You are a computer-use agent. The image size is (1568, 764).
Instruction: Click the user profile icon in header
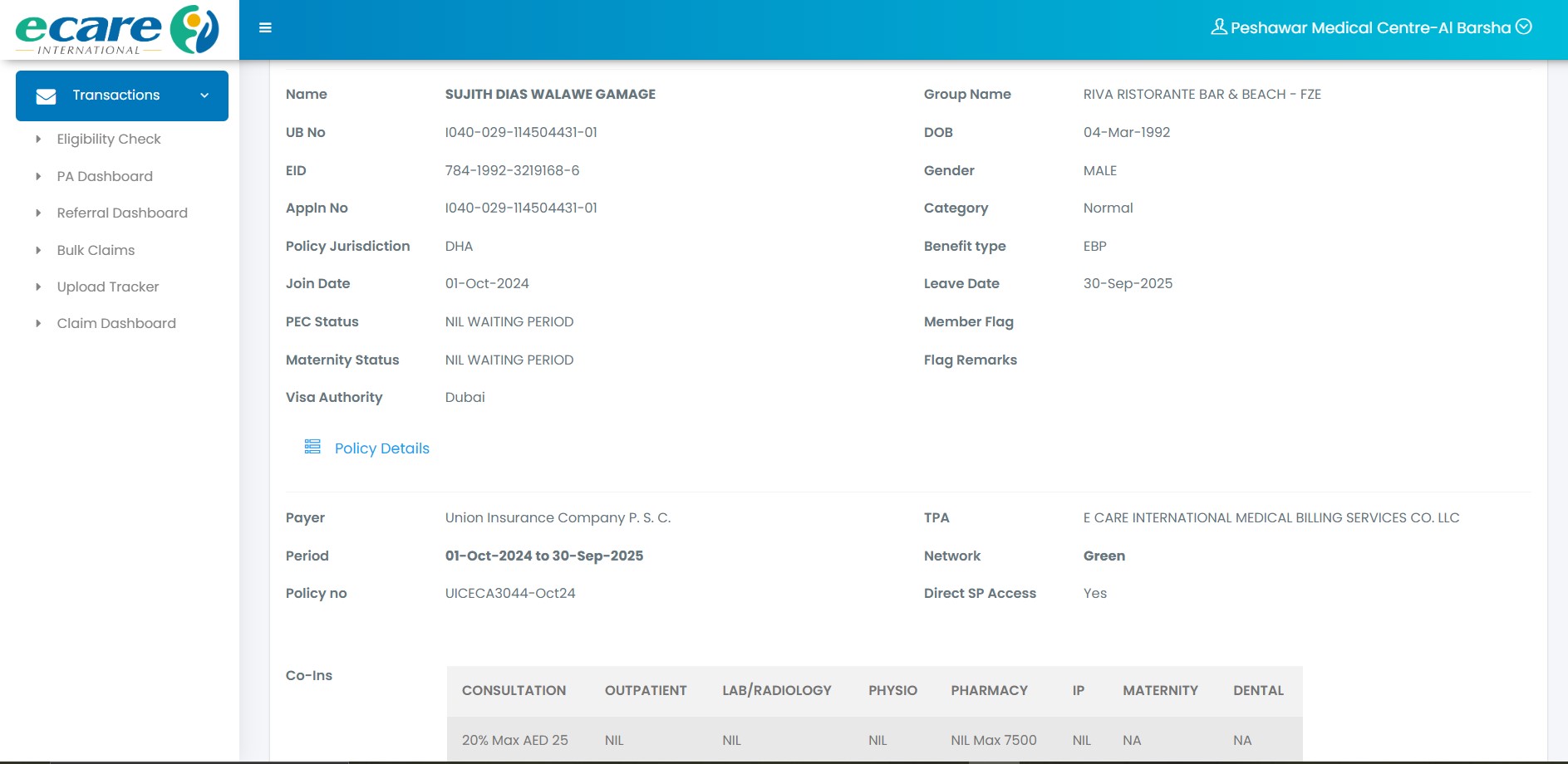coord(1218,27)
